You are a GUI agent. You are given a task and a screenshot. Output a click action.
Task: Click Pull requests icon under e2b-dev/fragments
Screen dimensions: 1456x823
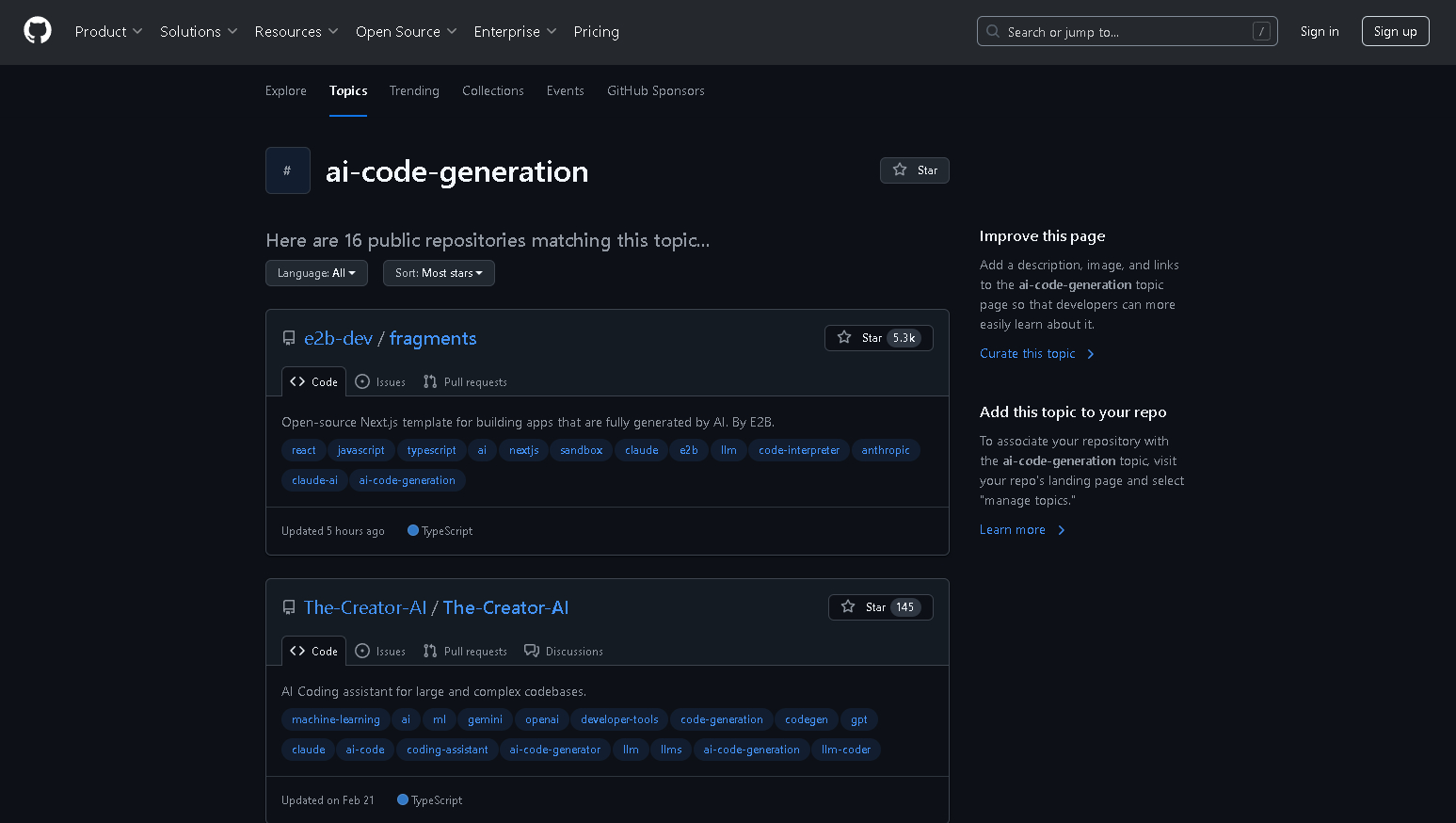pos(430,381)
